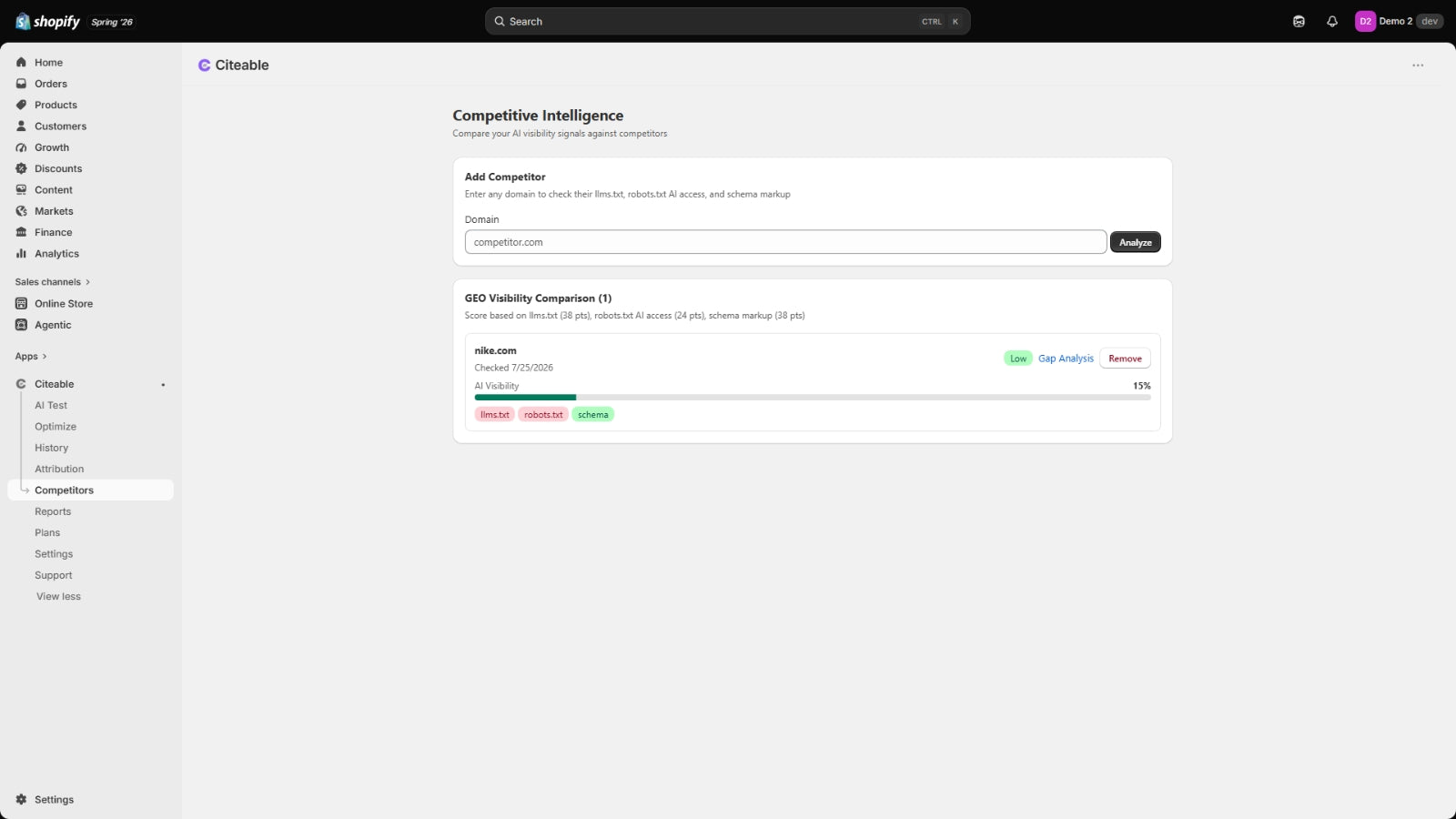This screenshot has height=819, width=1456.
Task: Open Citeable page more actions menu
Action: (x=1418, y=66)
